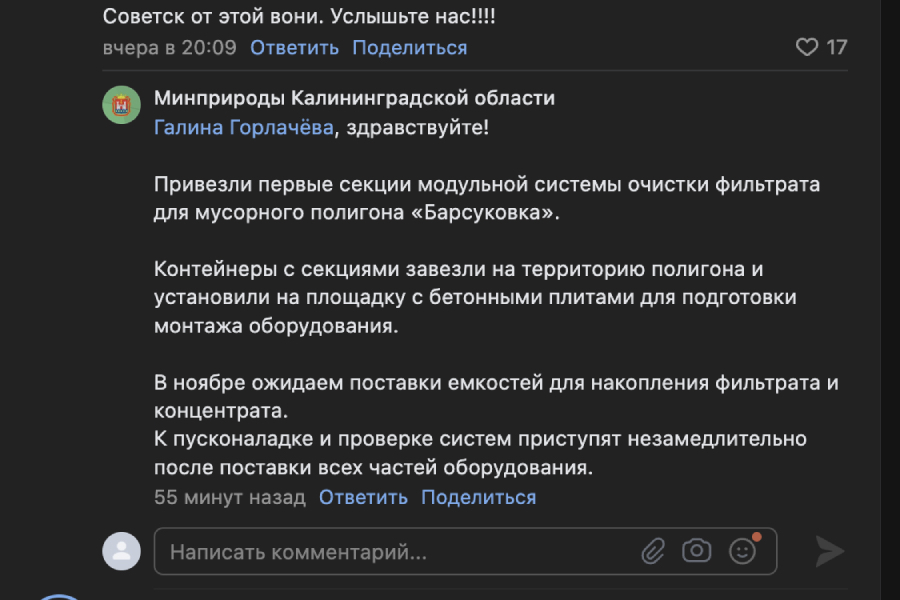The image size is (900, 600).
Task: Click the comment text starting with Советск
Action: (300, 17)
